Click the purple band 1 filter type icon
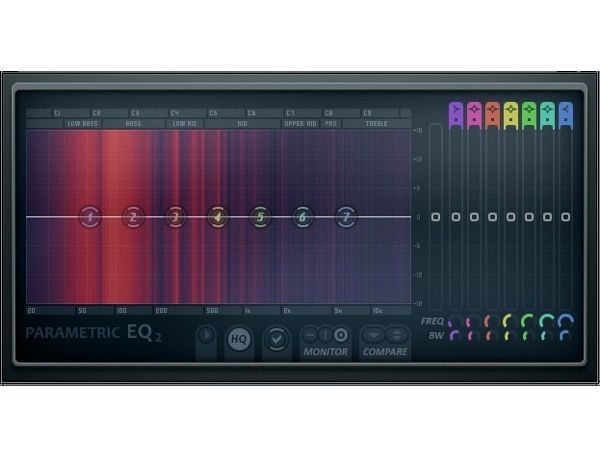Viewport: 600px width, 458px height. point(456,113)
